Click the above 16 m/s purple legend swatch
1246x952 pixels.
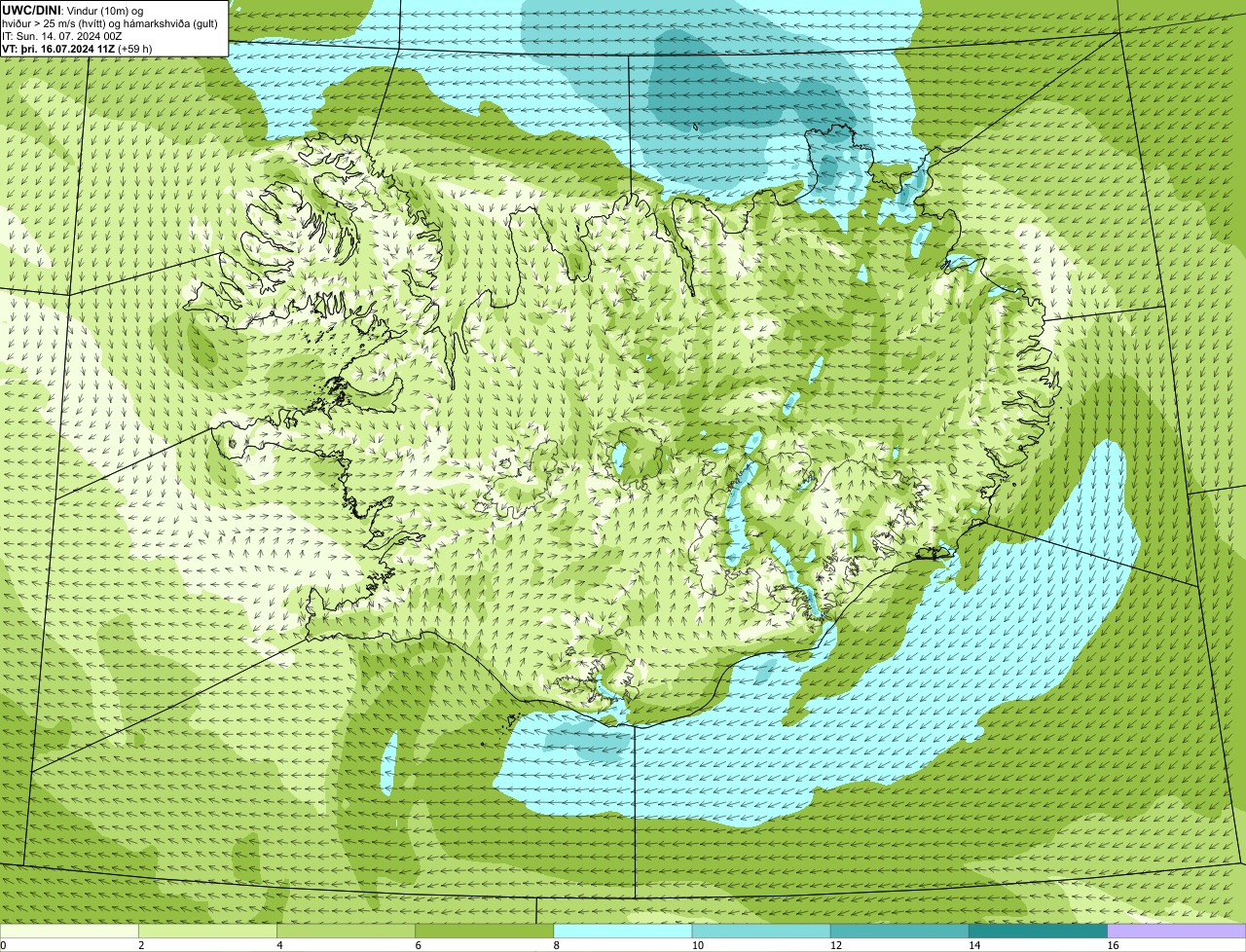[1177, 932]
